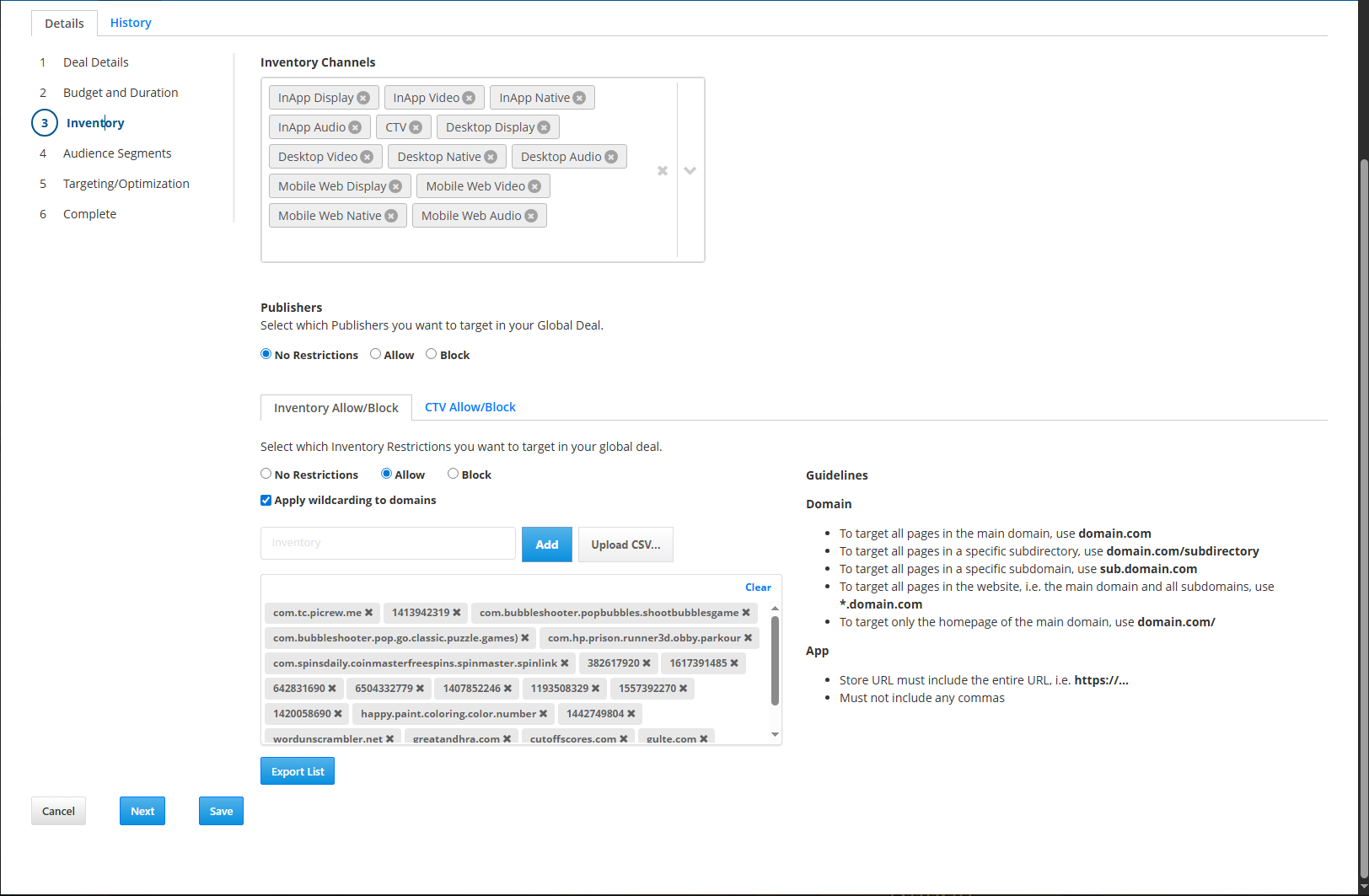The width and height of the screenshot is (1369, 896).
Task: Remove the InApp Display channel tag
Action: 363,98
